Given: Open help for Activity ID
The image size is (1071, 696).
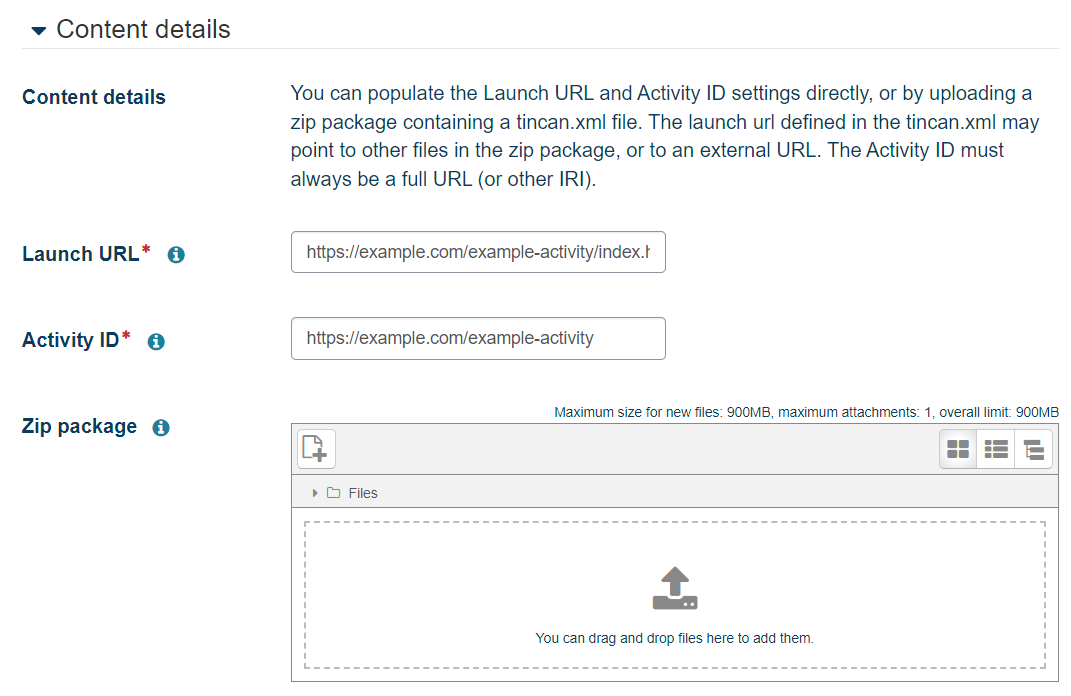Looking at the screenshot, I should coord(156,342).
